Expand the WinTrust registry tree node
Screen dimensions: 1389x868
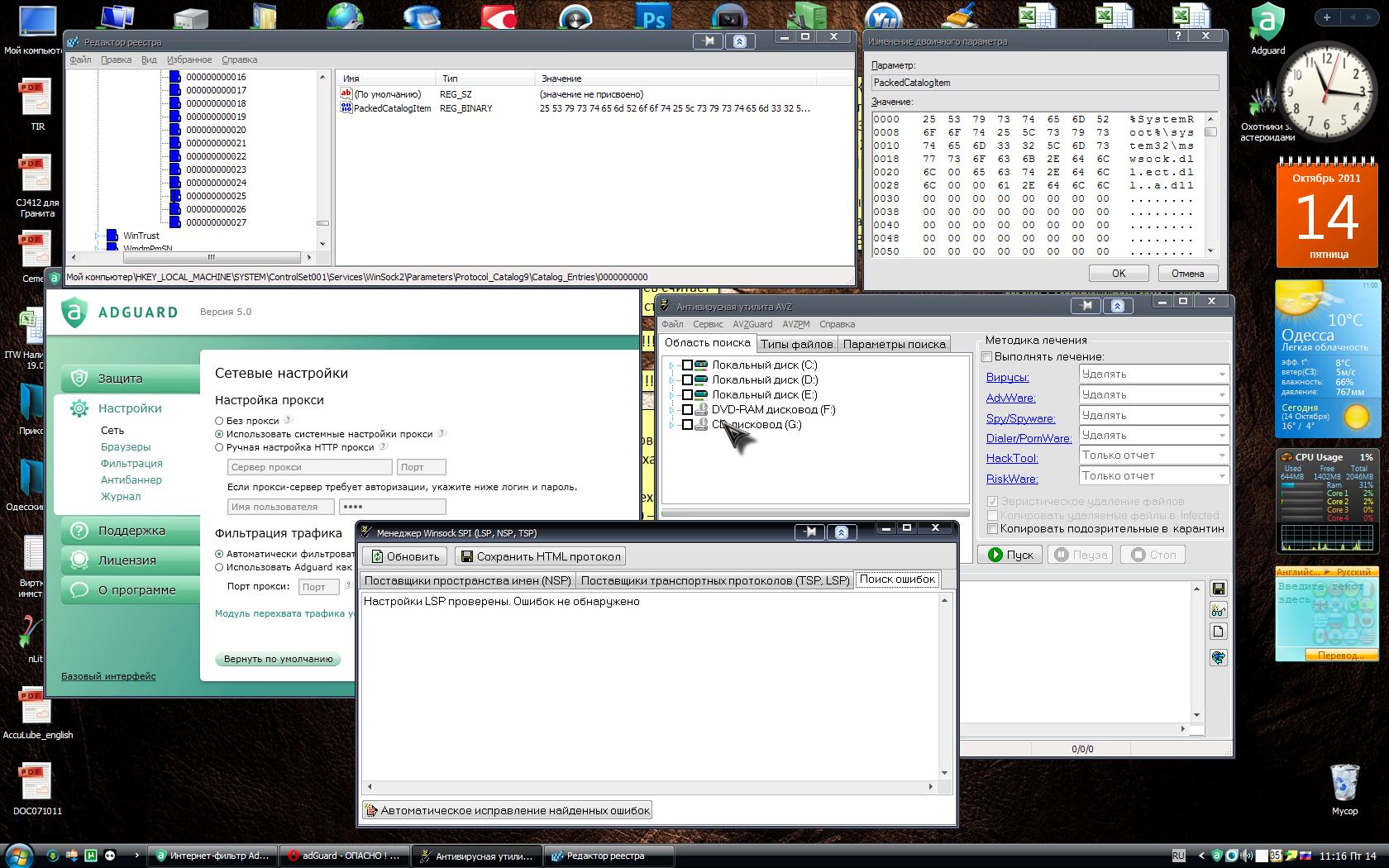98,236
